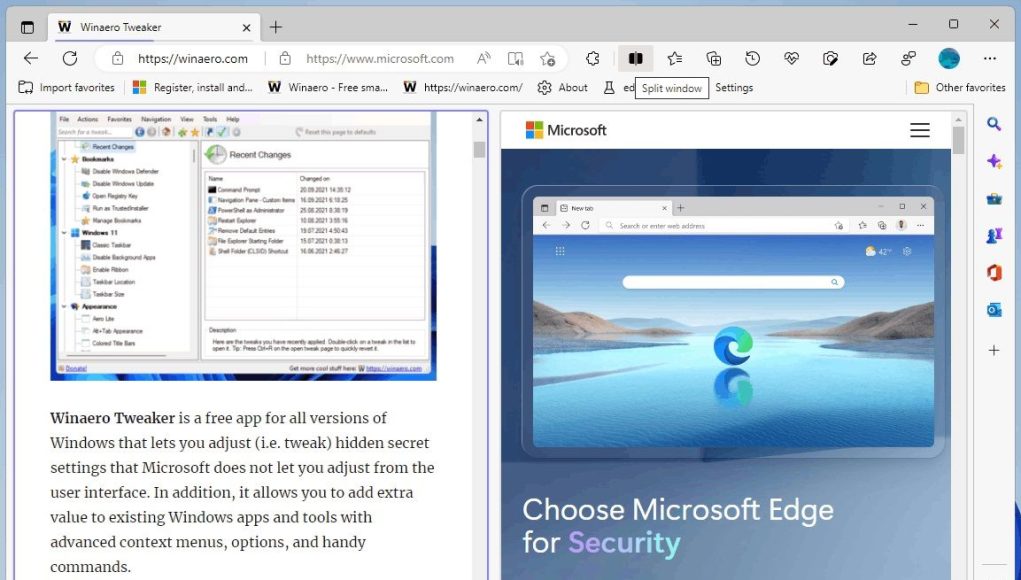Open 'Register, install and...' favorite
Viewport: 1021px width, 580px height.
point(192,87)
